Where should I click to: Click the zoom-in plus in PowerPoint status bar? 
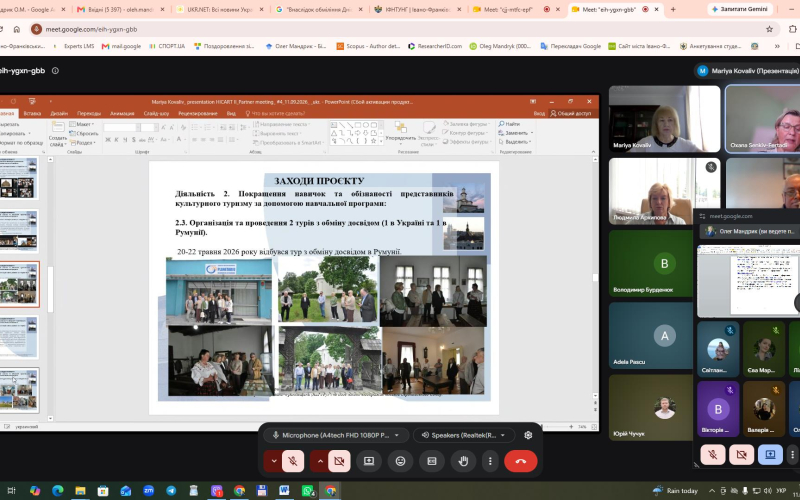pyautogui.click(x=571, y=427)
